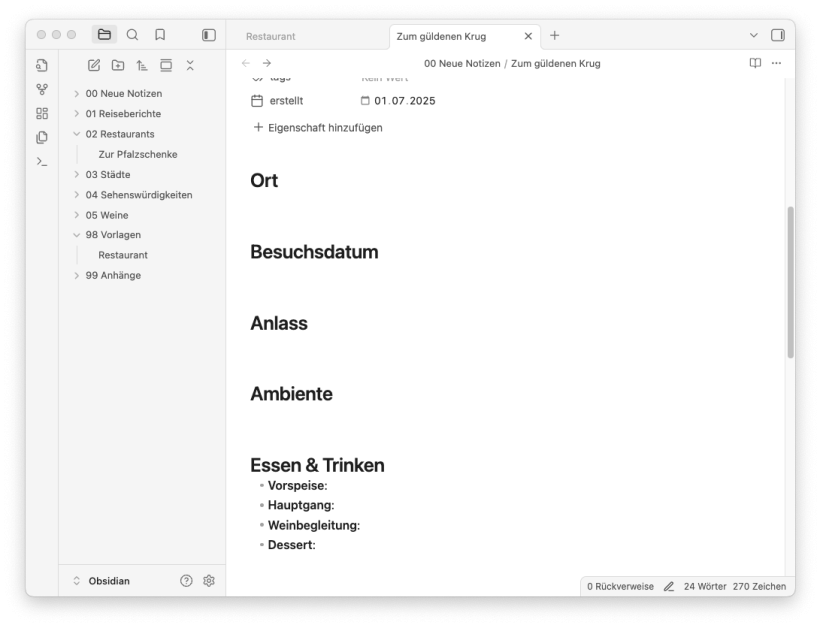Open the search panel icon
This screenshot has height=628, width=820.
(132, 35)
